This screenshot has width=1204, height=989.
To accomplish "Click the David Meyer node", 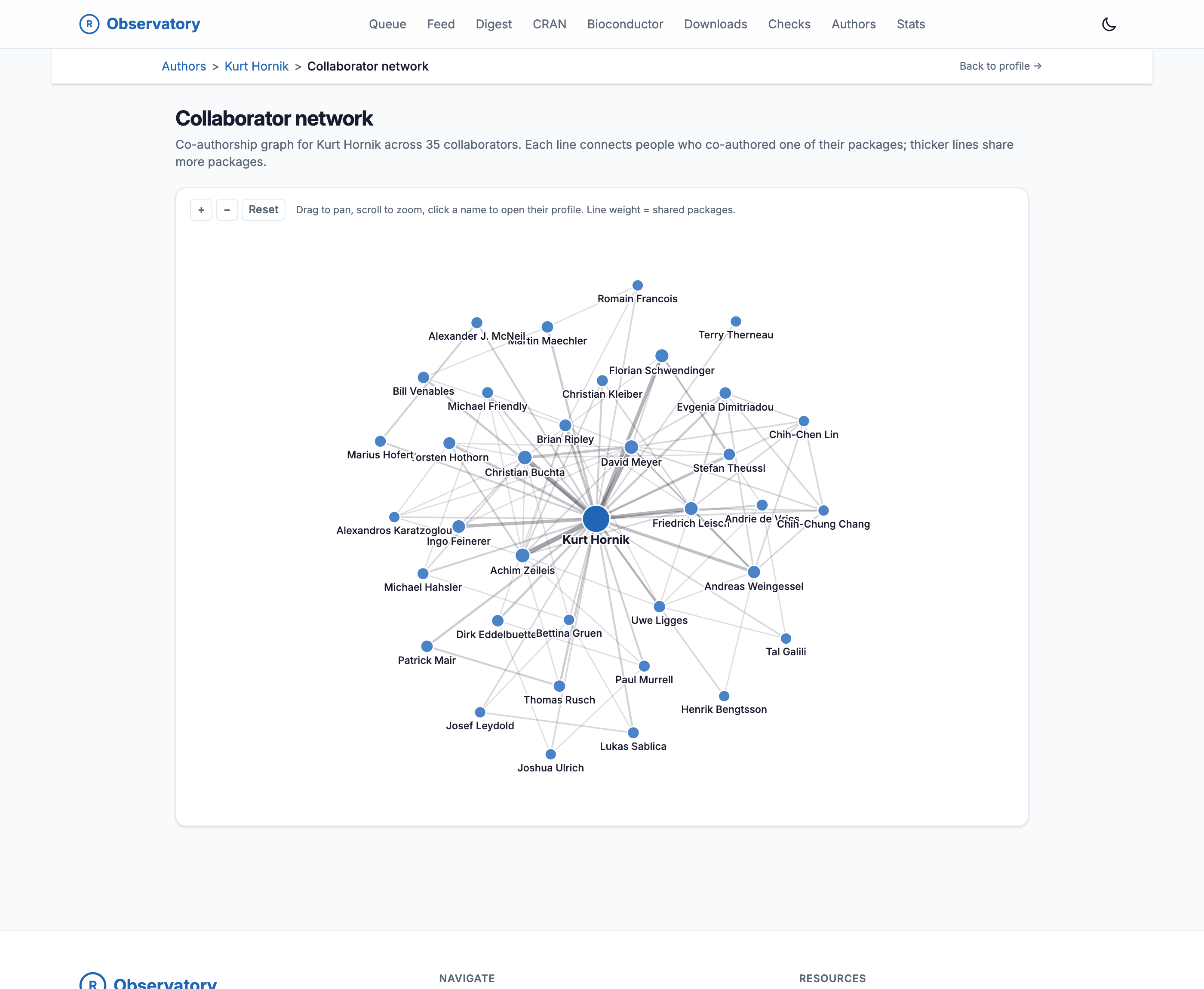I will pyautogui.click(x=631, y=447).
